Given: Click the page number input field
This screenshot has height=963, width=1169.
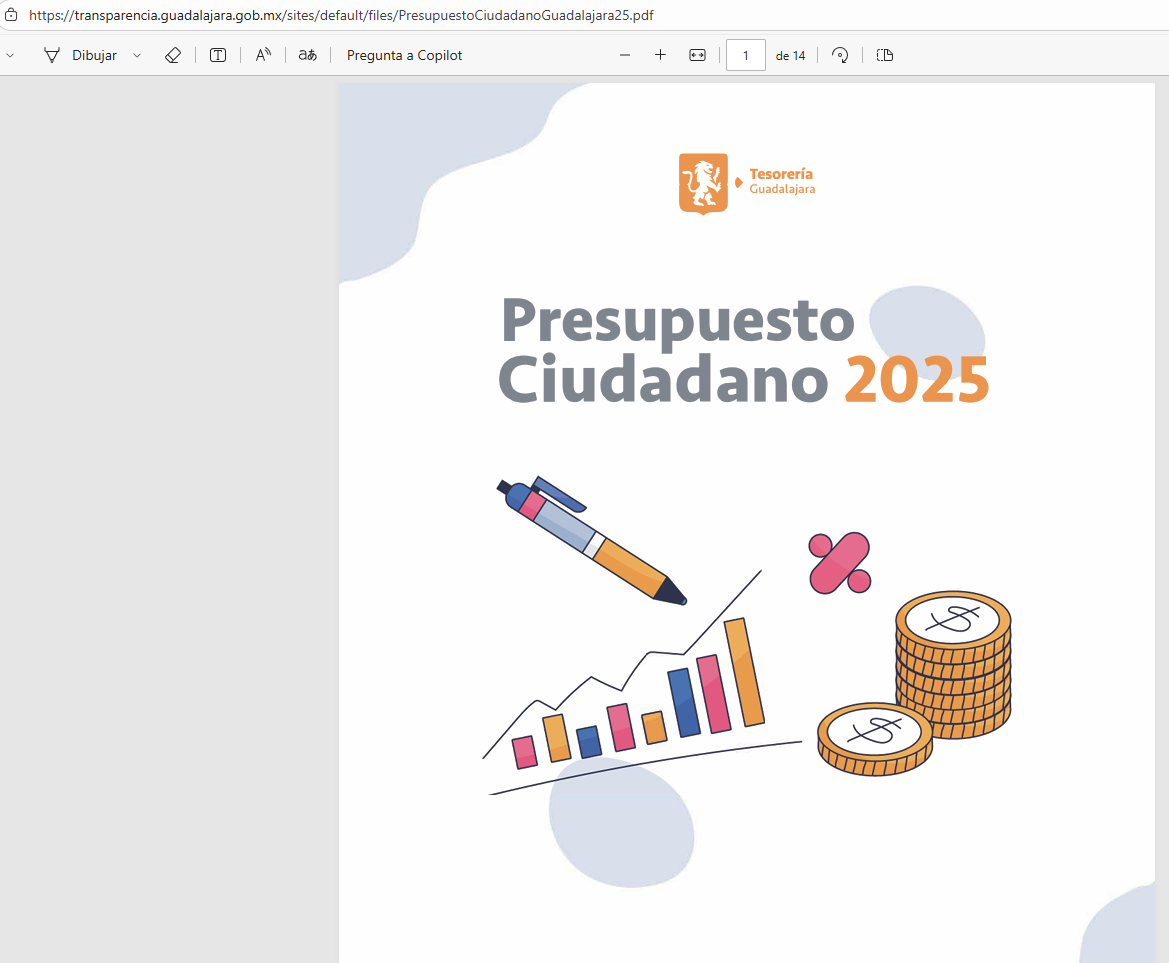Looking at the screenshot, I should [746, 56].
